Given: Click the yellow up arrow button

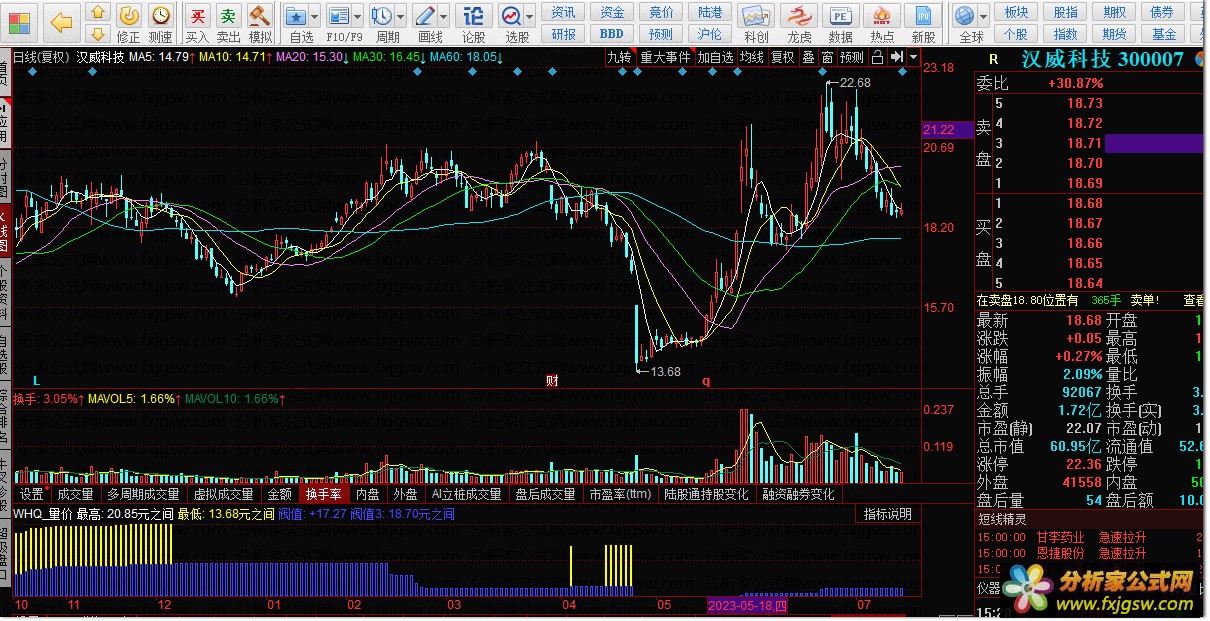Looking at the screenshot, I should point(97,13).
